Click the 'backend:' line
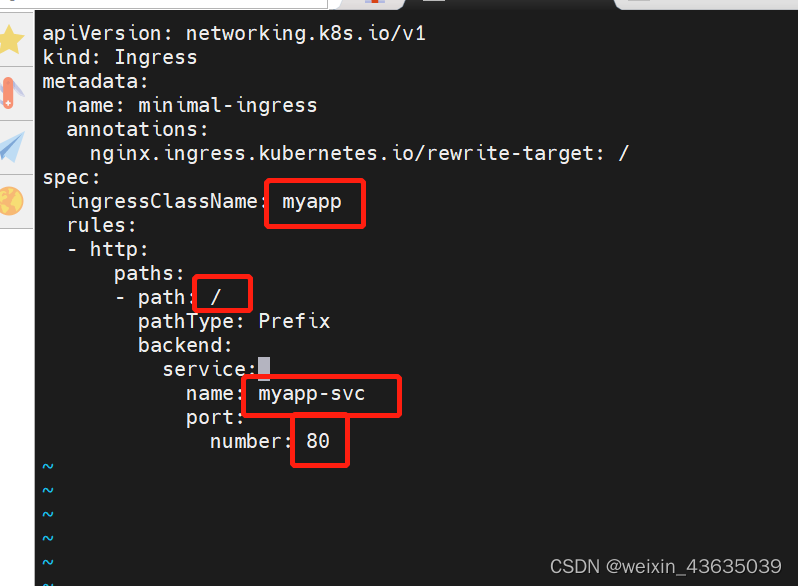Viewport: 798px width, 586px height. point(185,346)
